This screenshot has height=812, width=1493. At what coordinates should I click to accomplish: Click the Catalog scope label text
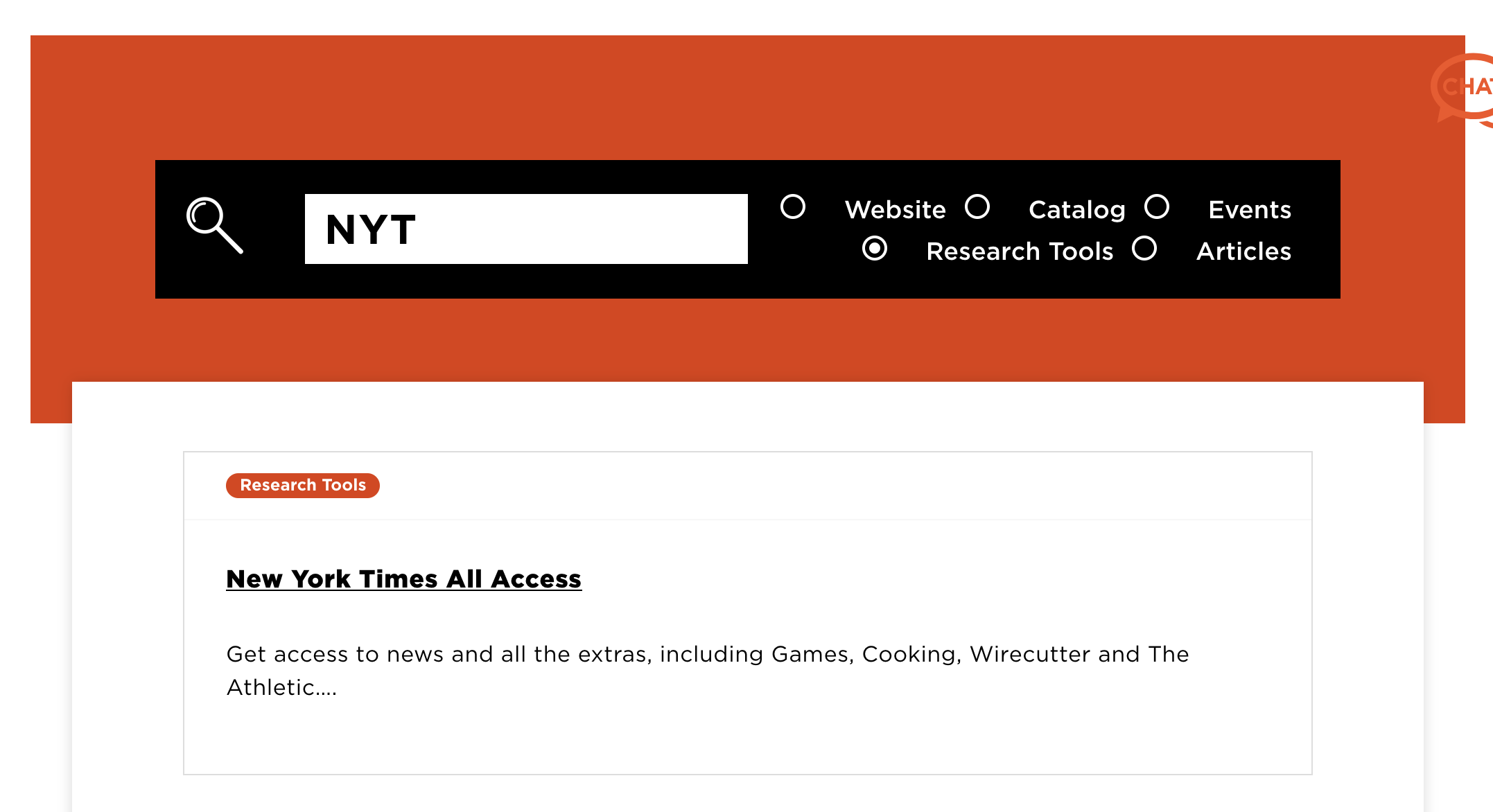click(x=1076, y=210)
